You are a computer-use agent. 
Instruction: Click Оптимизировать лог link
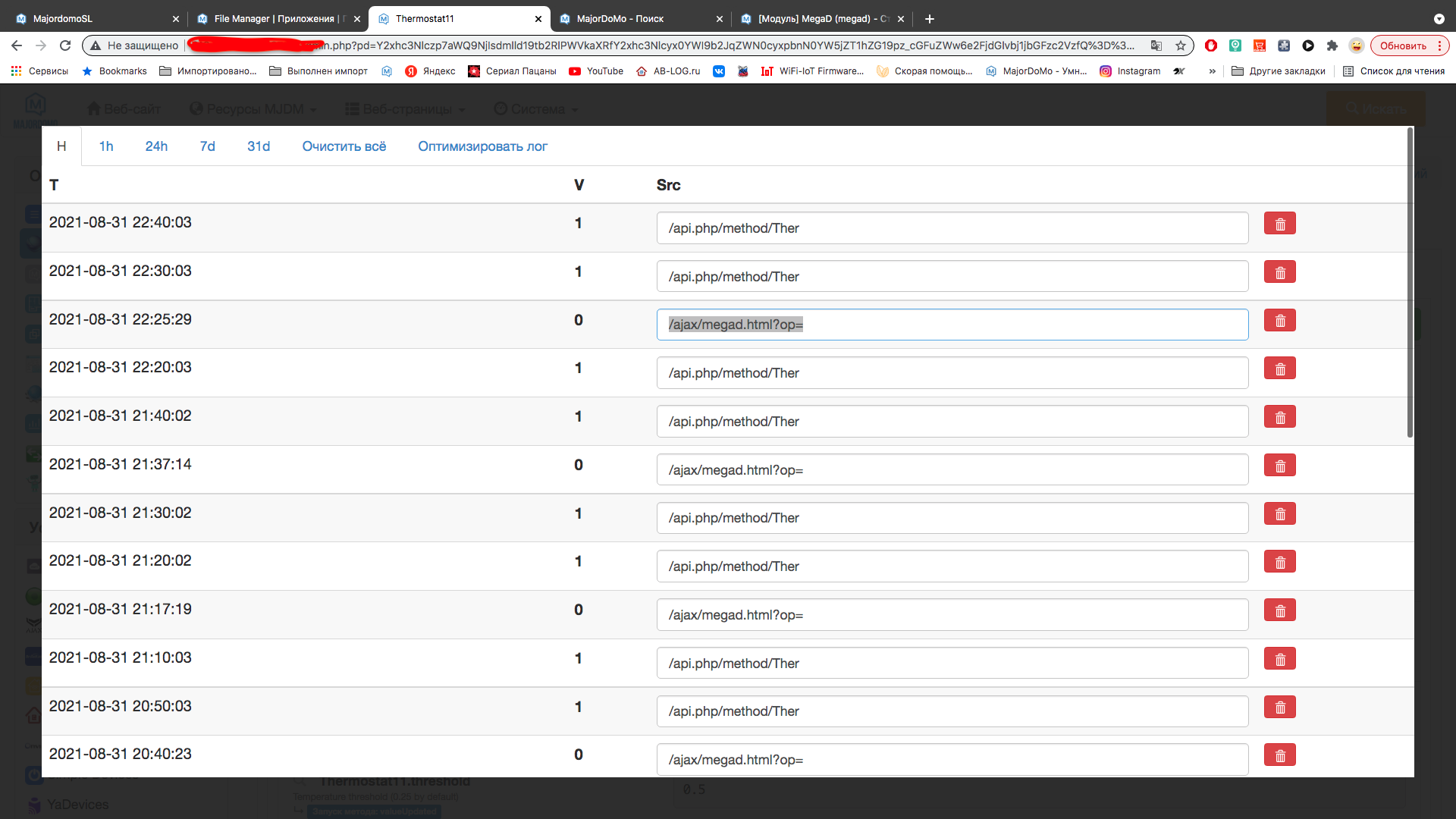482,146
